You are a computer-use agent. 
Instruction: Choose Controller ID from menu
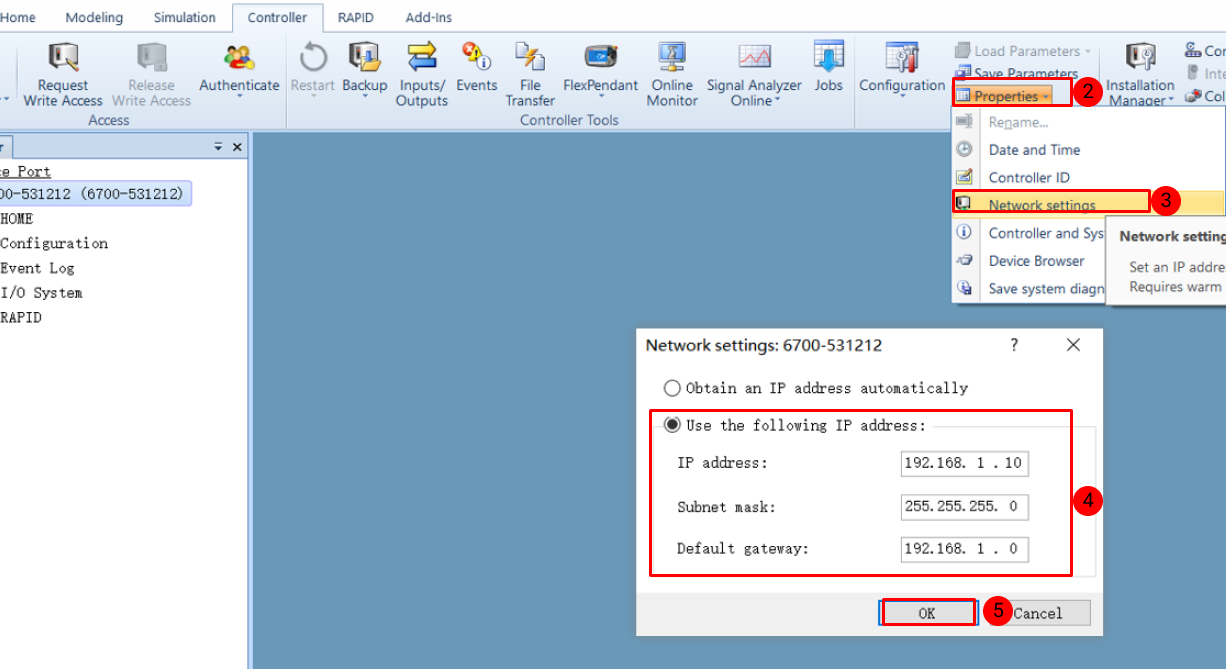(1029, 178)
